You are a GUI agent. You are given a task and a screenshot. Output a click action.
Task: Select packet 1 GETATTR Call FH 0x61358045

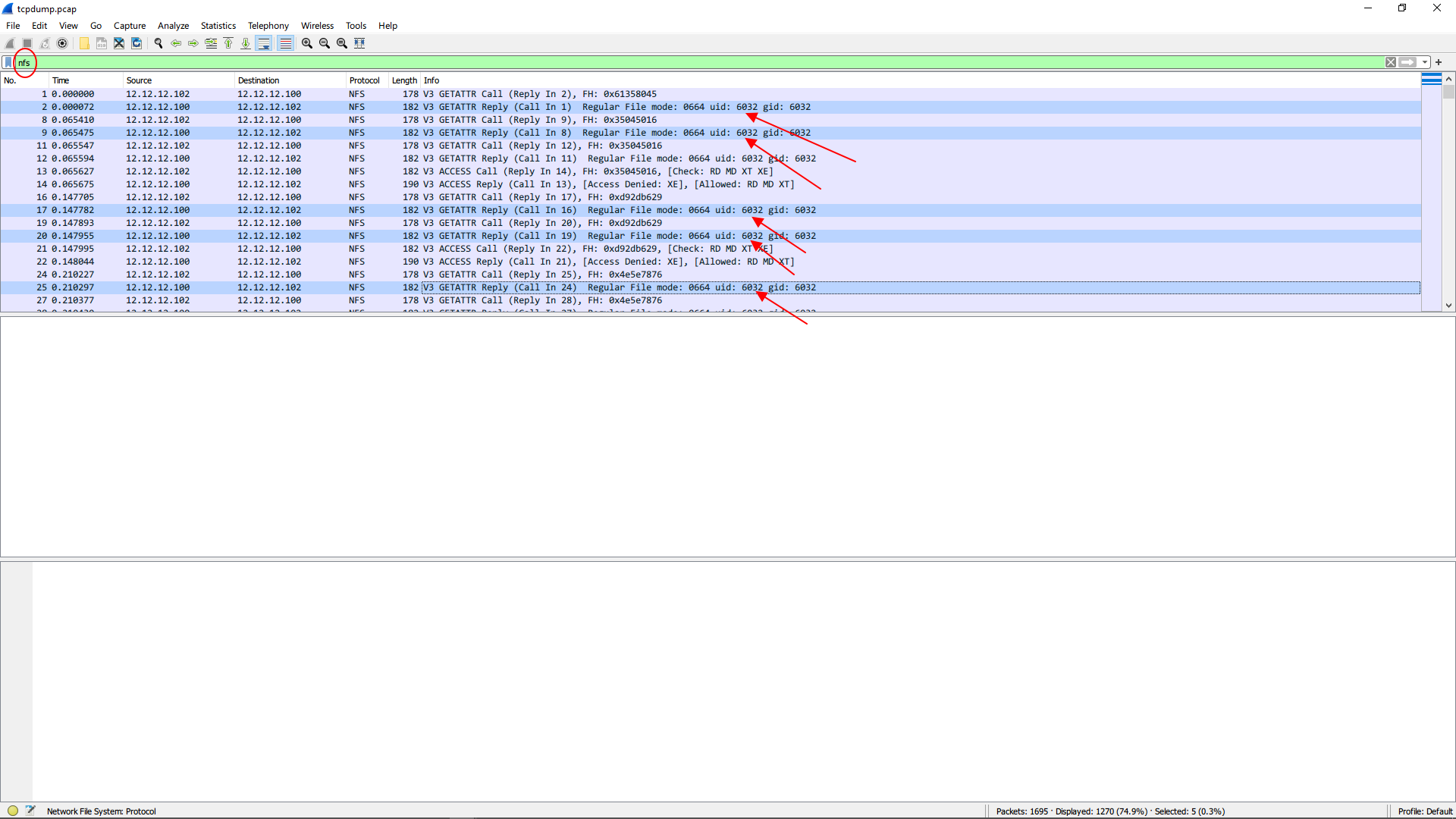click(711, 94)
